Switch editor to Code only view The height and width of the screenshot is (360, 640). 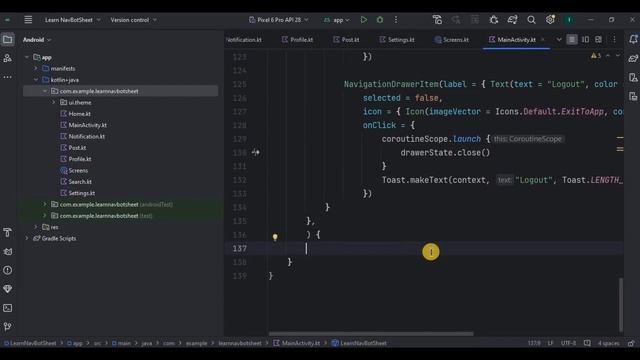click(572, 40)
